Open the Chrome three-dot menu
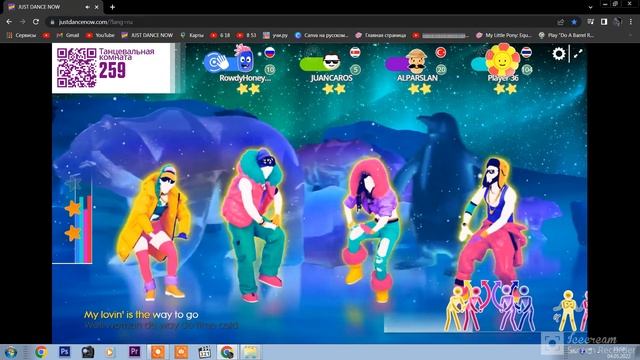The height and width of the screenshot is (360, 640). tap(631, 22)
